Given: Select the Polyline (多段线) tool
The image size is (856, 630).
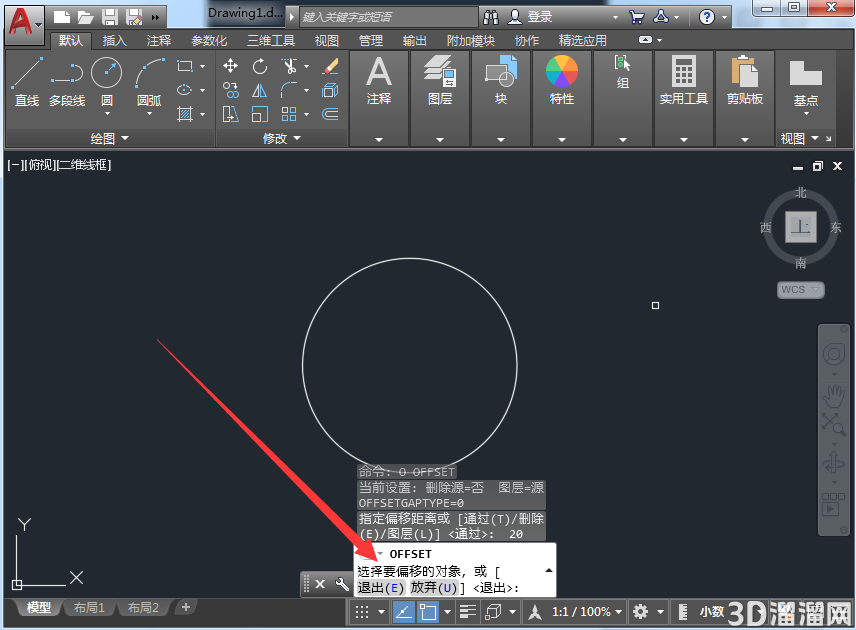Looking at the screenshot, I should pos(67,73).
